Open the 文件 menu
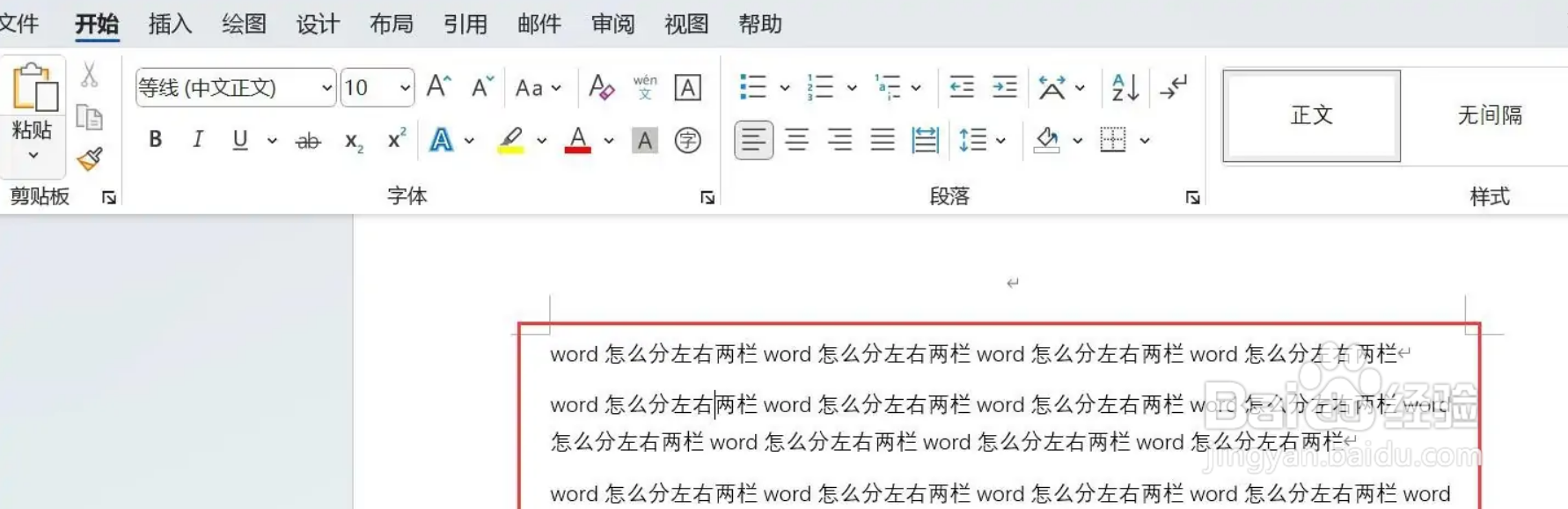 [18, 24]
